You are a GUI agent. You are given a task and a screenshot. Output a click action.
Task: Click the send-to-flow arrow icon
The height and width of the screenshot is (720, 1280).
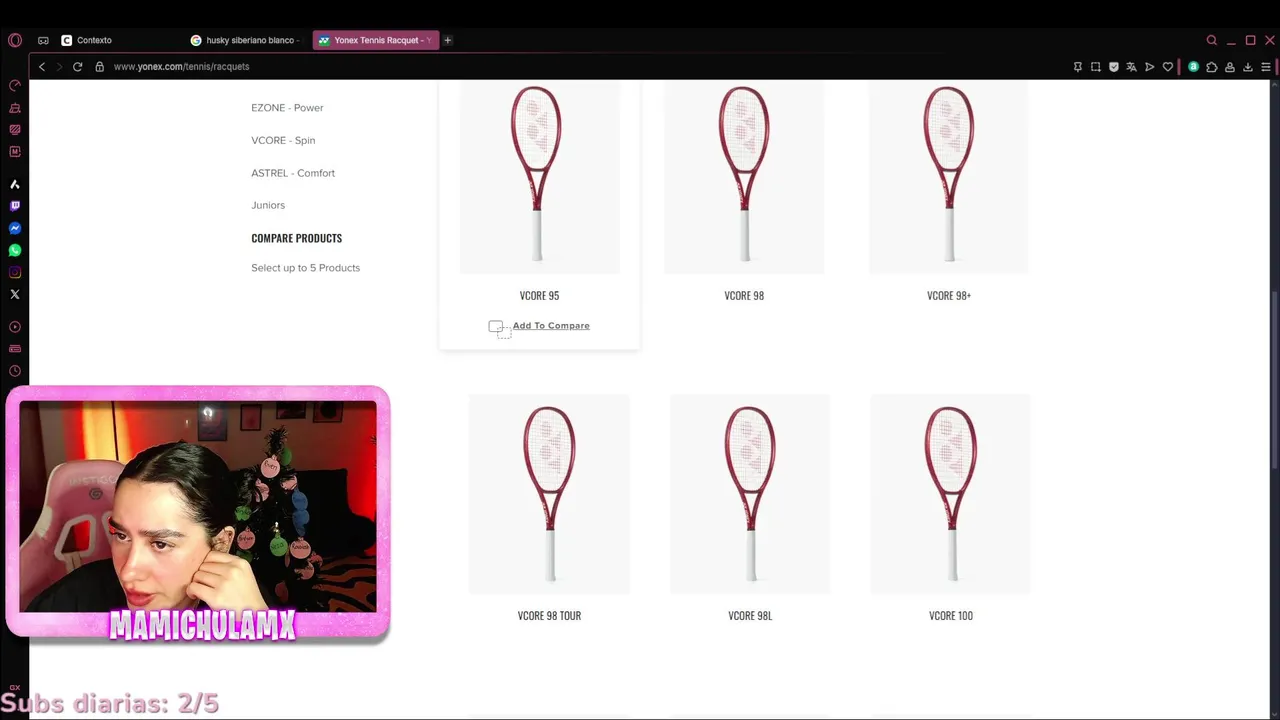tap(1149, 67)
